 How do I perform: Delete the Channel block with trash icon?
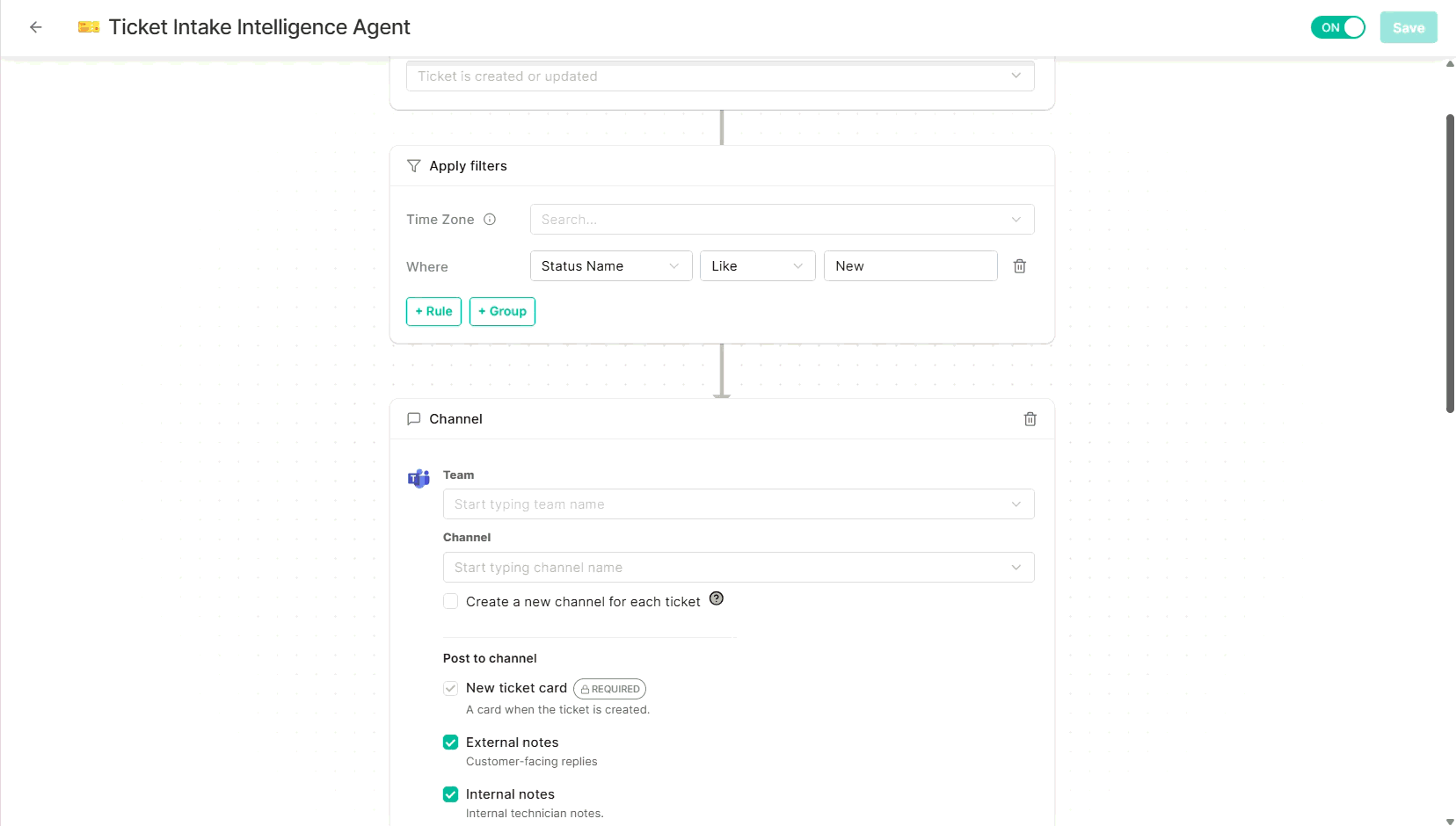coord(1030,419)
